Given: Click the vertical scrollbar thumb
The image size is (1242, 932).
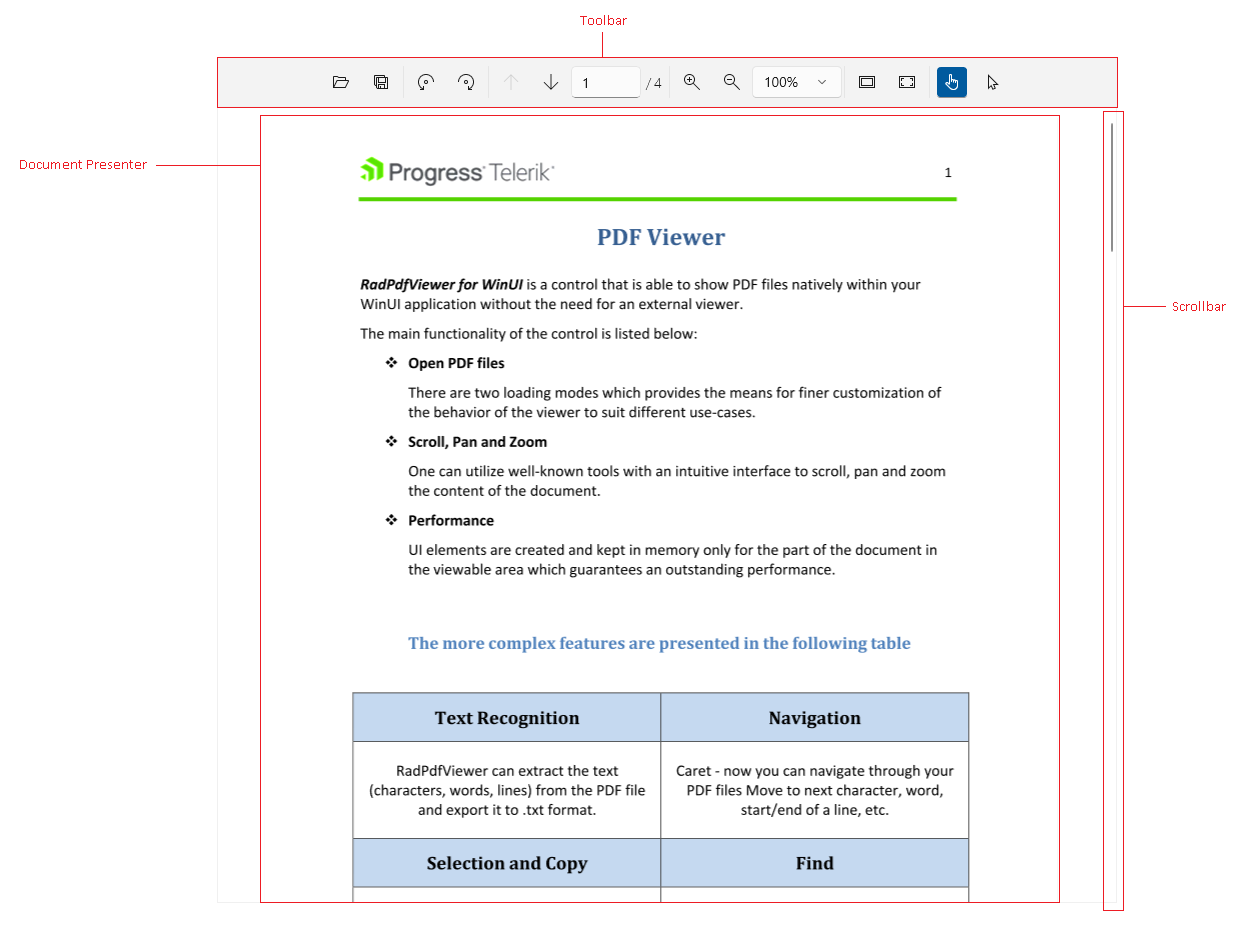Looking at the screenshot, I should [x=1112, y=187].
